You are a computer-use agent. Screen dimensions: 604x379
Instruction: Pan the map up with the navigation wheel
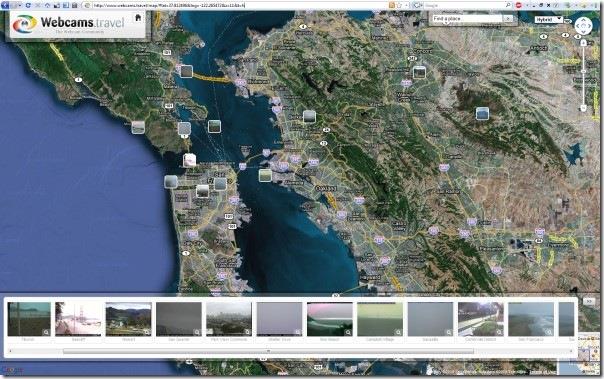tap(583, 20)
